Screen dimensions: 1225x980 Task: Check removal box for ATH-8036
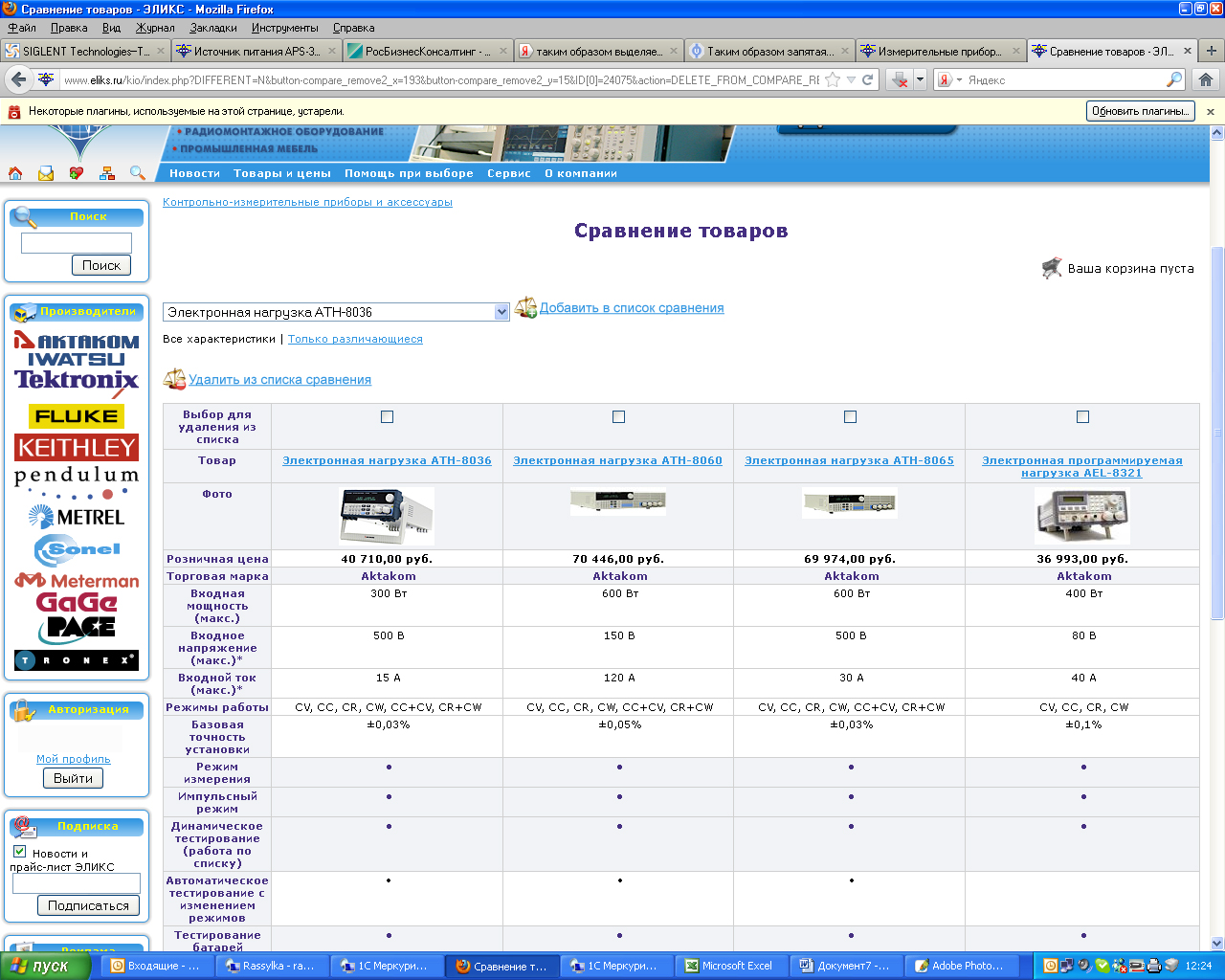[x=387, y=416]
